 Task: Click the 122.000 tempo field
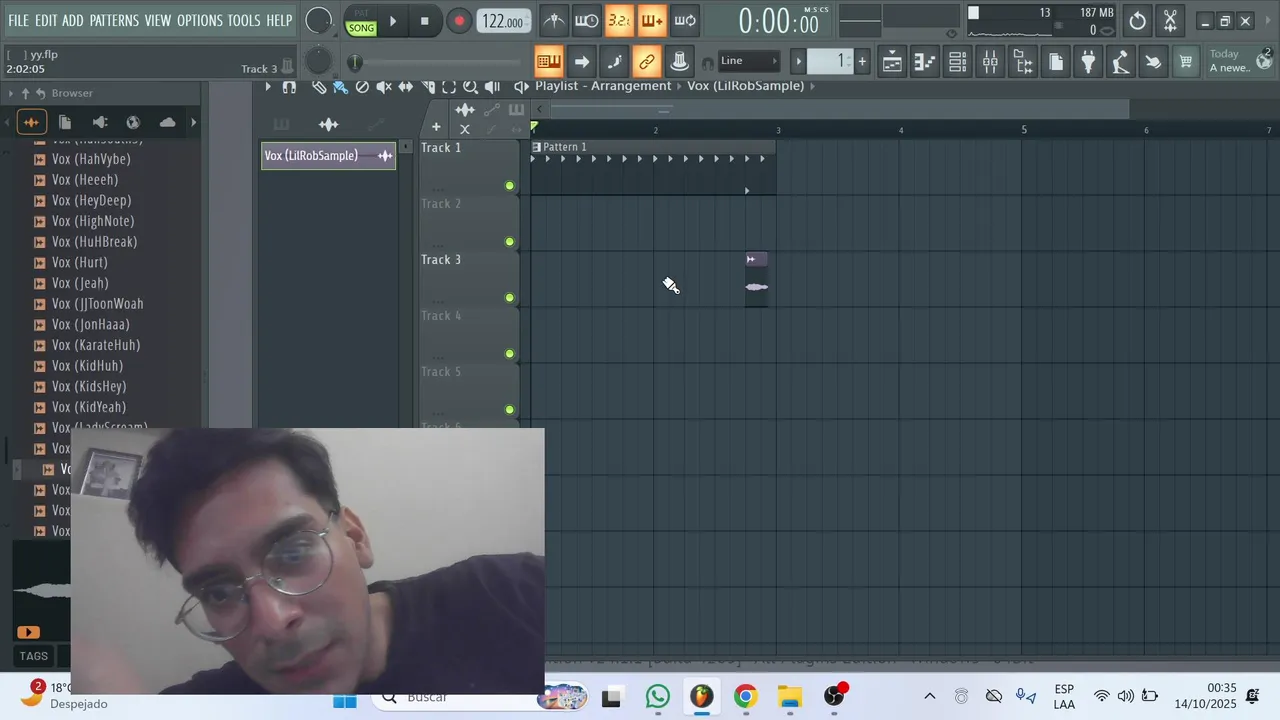tap(504, 22)
